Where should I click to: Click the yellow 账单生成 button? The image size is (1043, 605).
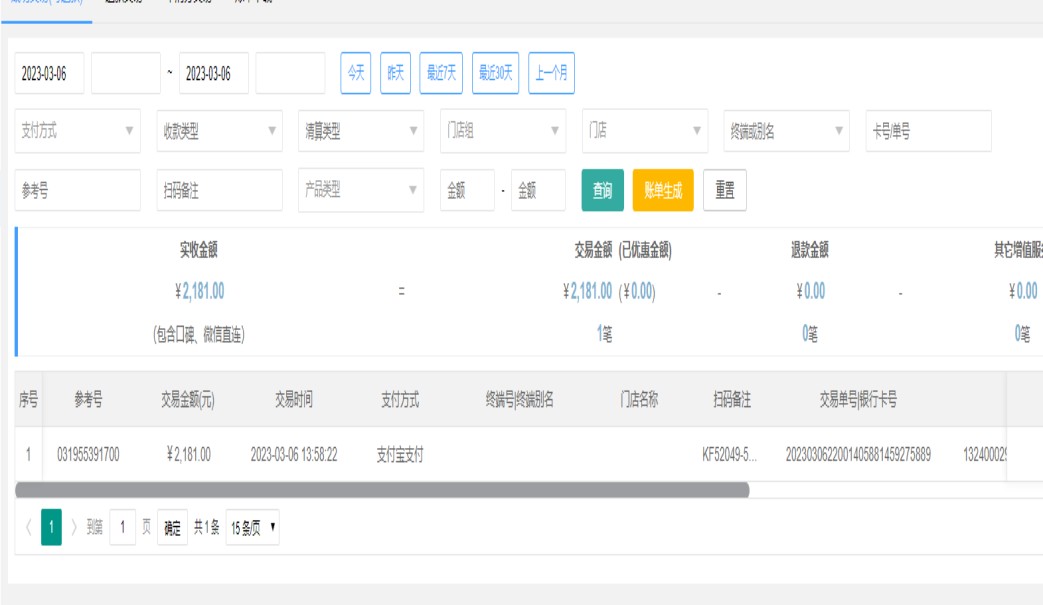point(662,190)
